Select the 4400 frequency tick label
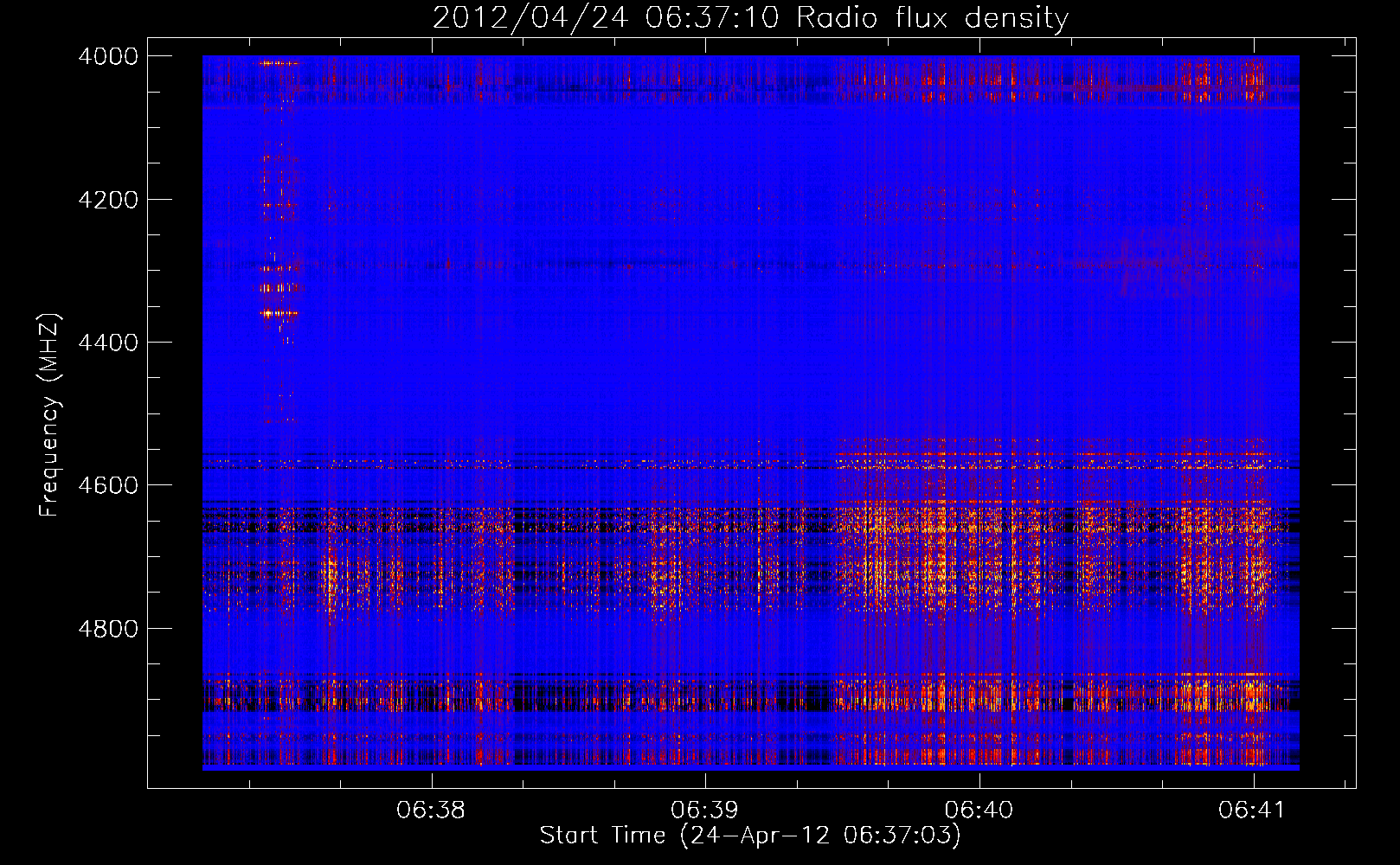 (108, 343)
